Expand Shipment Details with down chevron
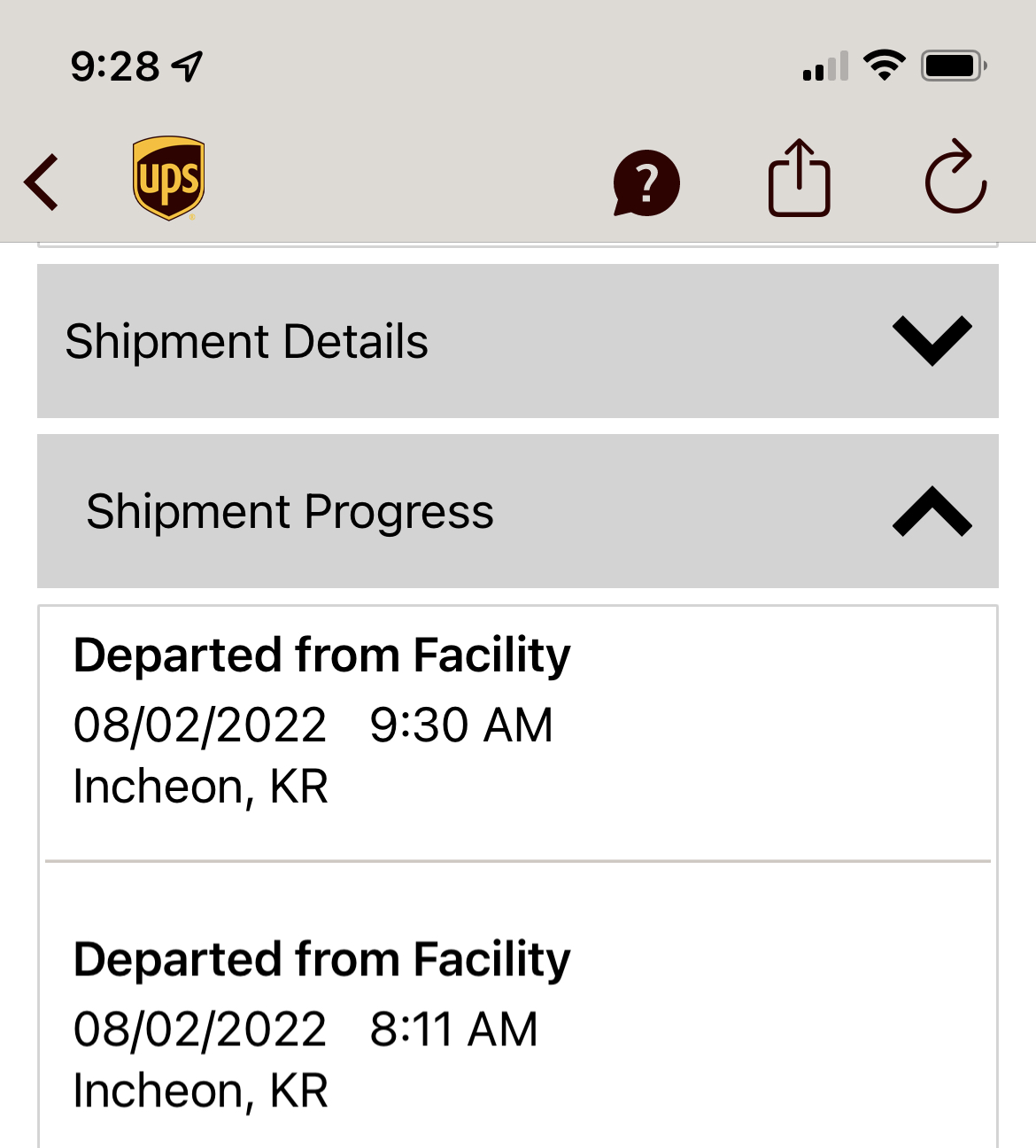The width and height of the screenshot is (1036, 1148). click(x=932, y=340)
